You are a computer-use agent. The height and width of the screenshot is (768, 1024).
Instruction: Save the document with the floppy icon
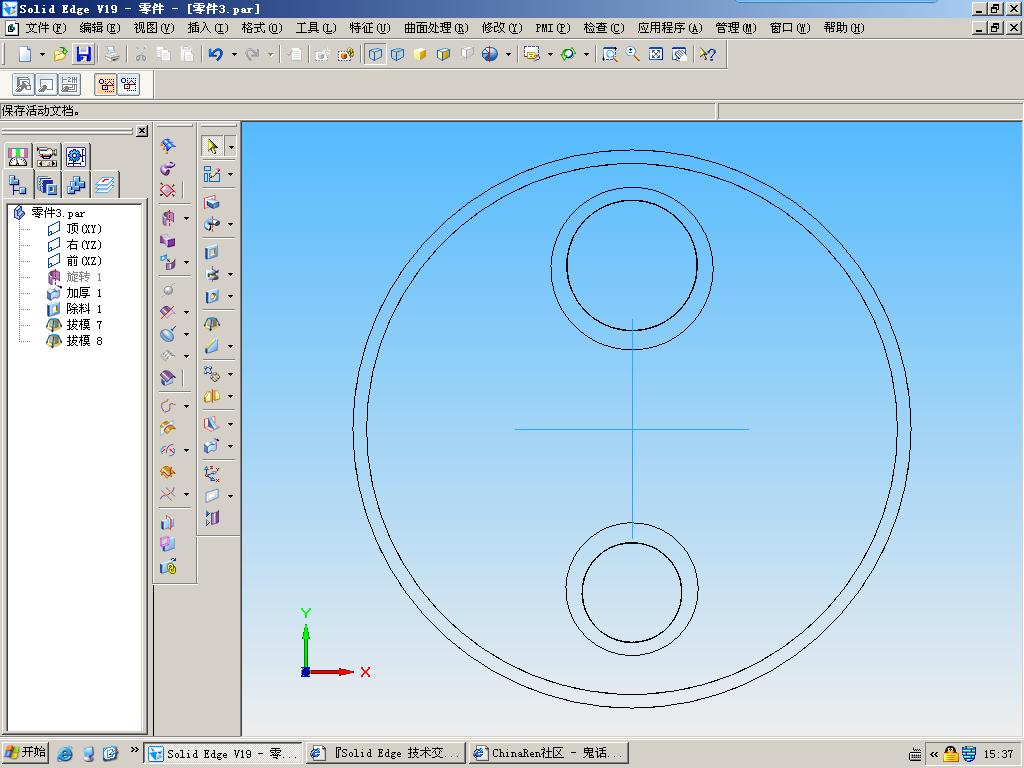pyautogui.click(x=84, y=54)
